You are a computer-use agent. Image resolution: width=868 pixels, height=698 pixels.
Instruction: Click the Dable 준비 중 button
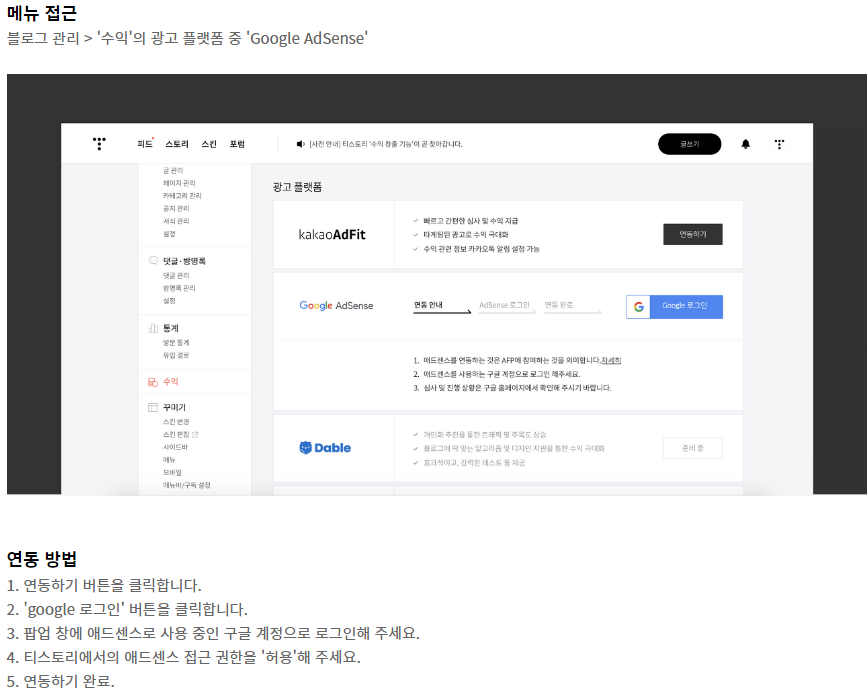693,448
